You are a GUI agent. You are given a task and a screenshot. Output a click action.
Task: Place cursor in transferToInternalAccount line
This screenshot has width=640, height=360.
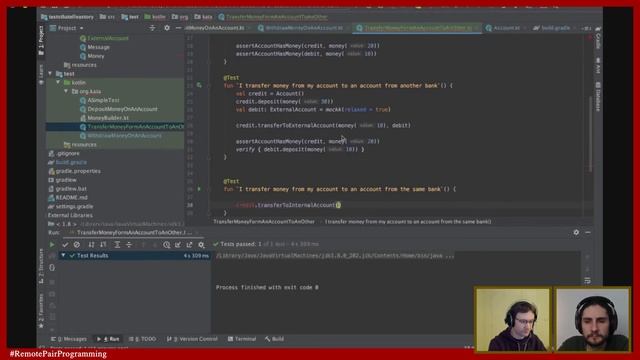pos(288,205)
